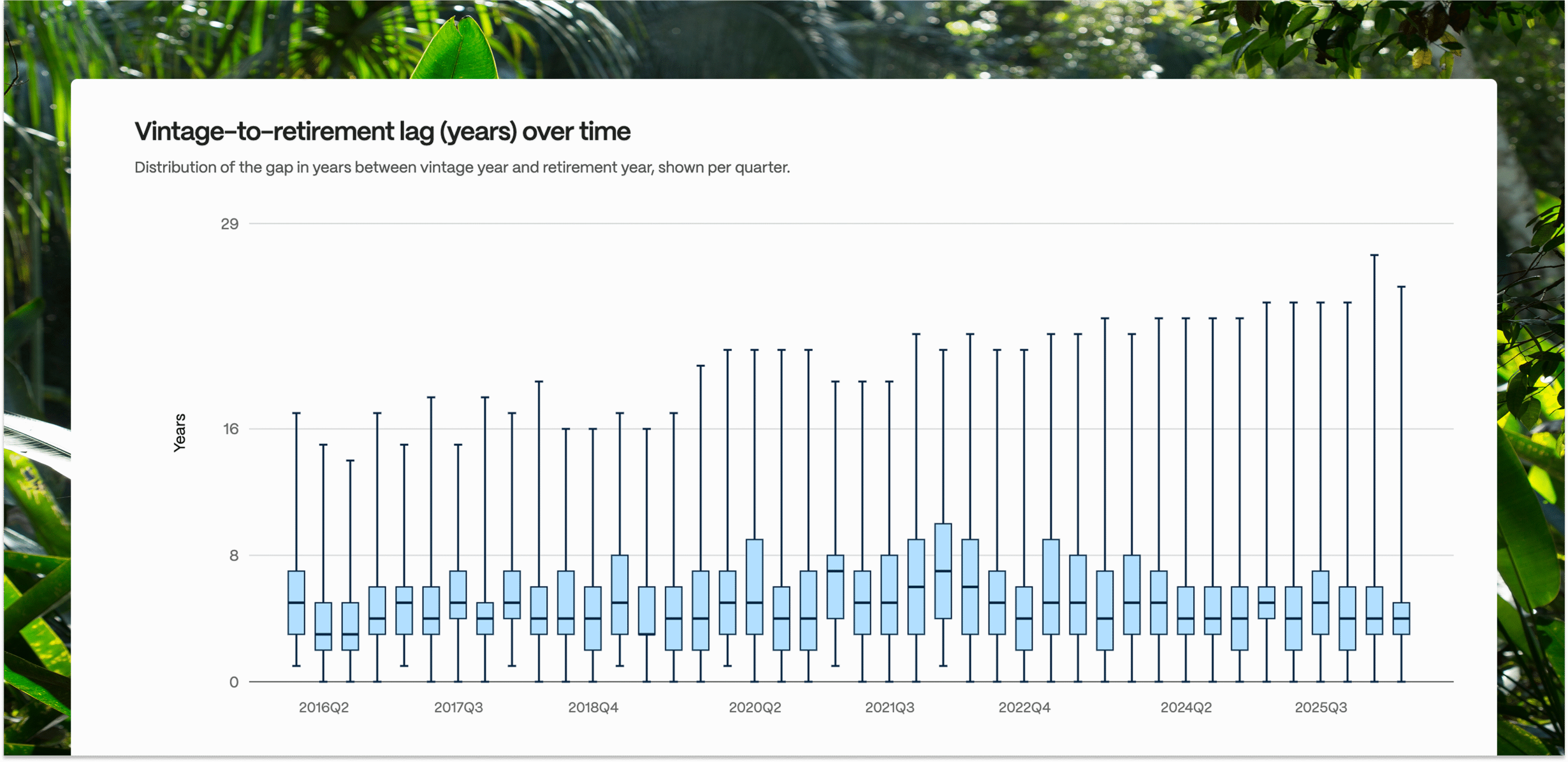
Task: Click the 29 y-axis tick label
Action: 229,224
